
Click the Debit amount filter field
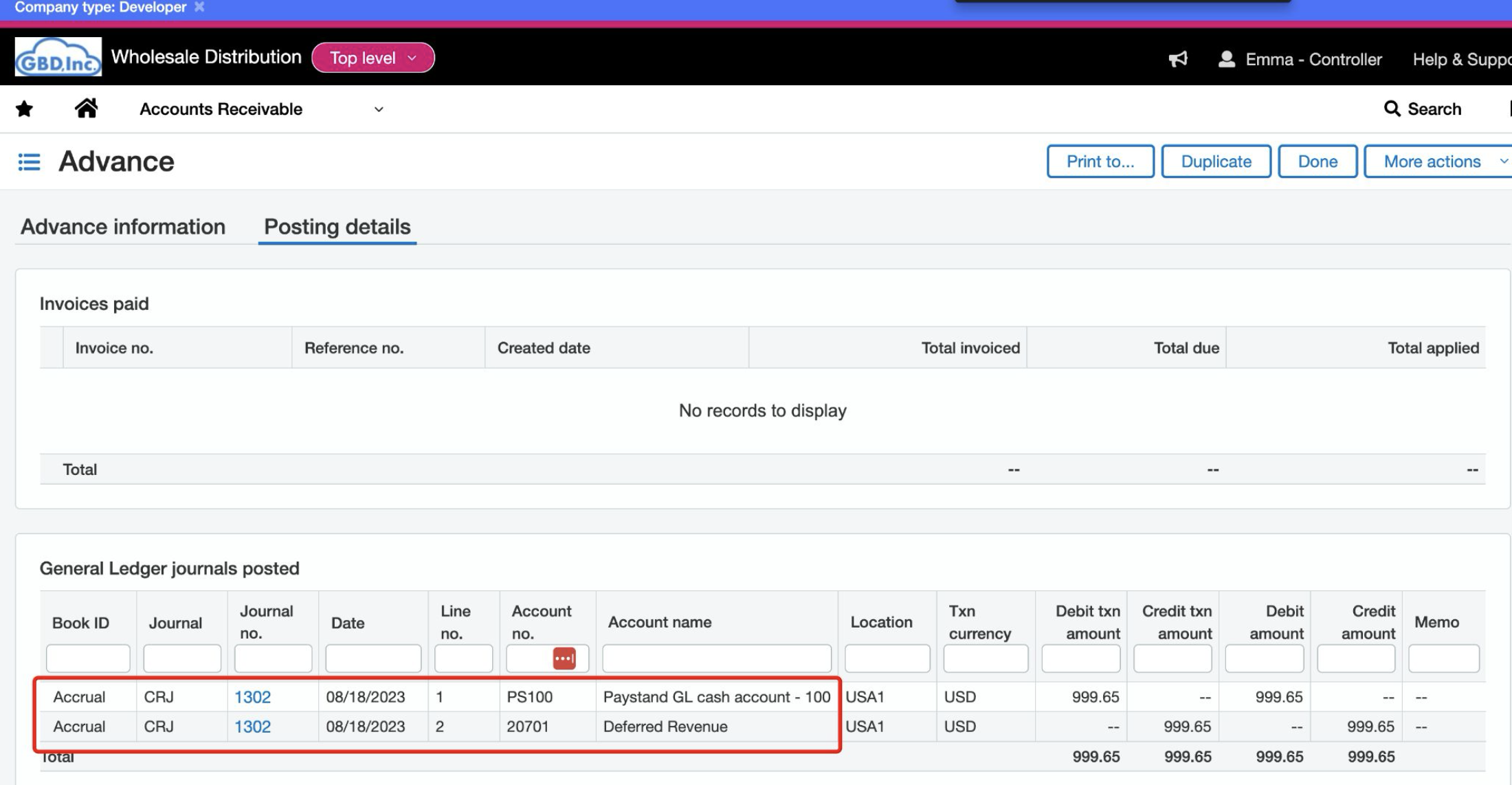pos(1265,659)
